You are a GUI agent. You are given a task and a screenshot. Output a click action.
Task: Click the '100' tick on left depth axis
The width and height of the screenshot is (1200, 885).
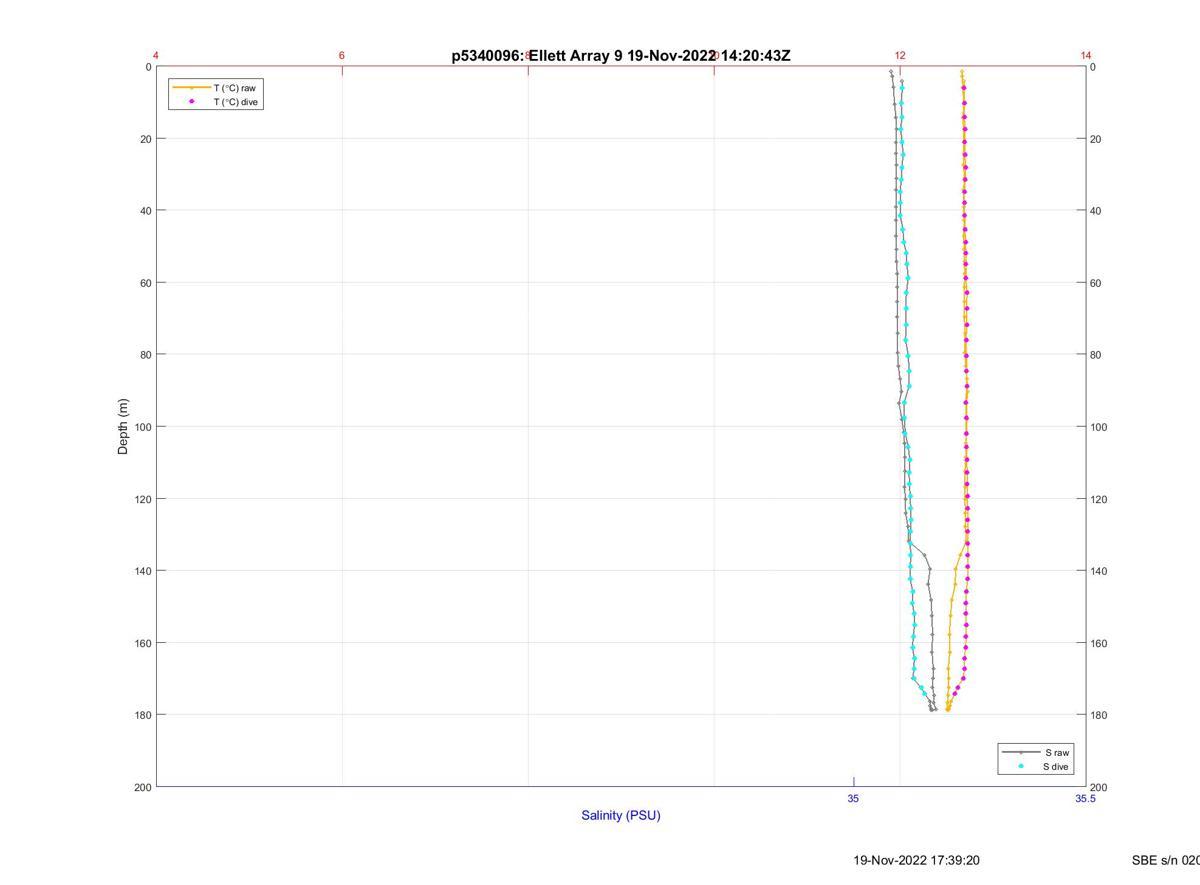coord(142,427)
